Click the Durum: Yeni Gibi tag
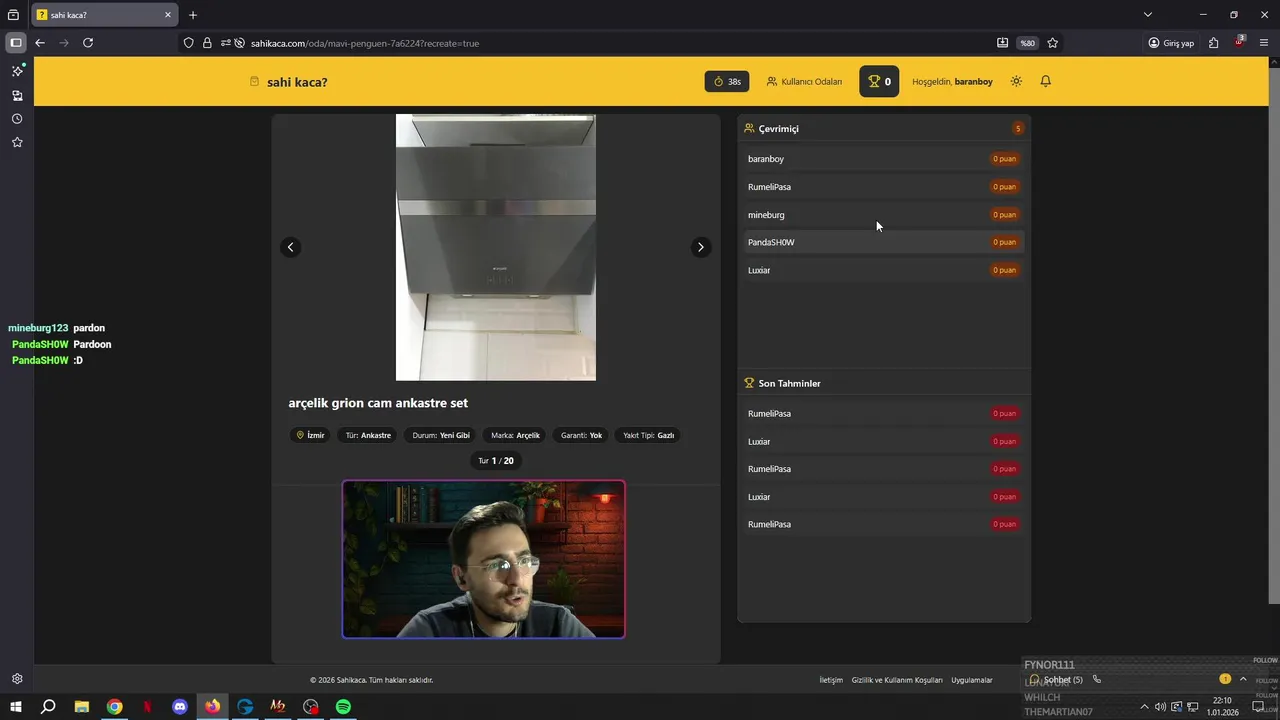Image resolution: width=1280 pixels, height=720 pixels. click(441, 435)
